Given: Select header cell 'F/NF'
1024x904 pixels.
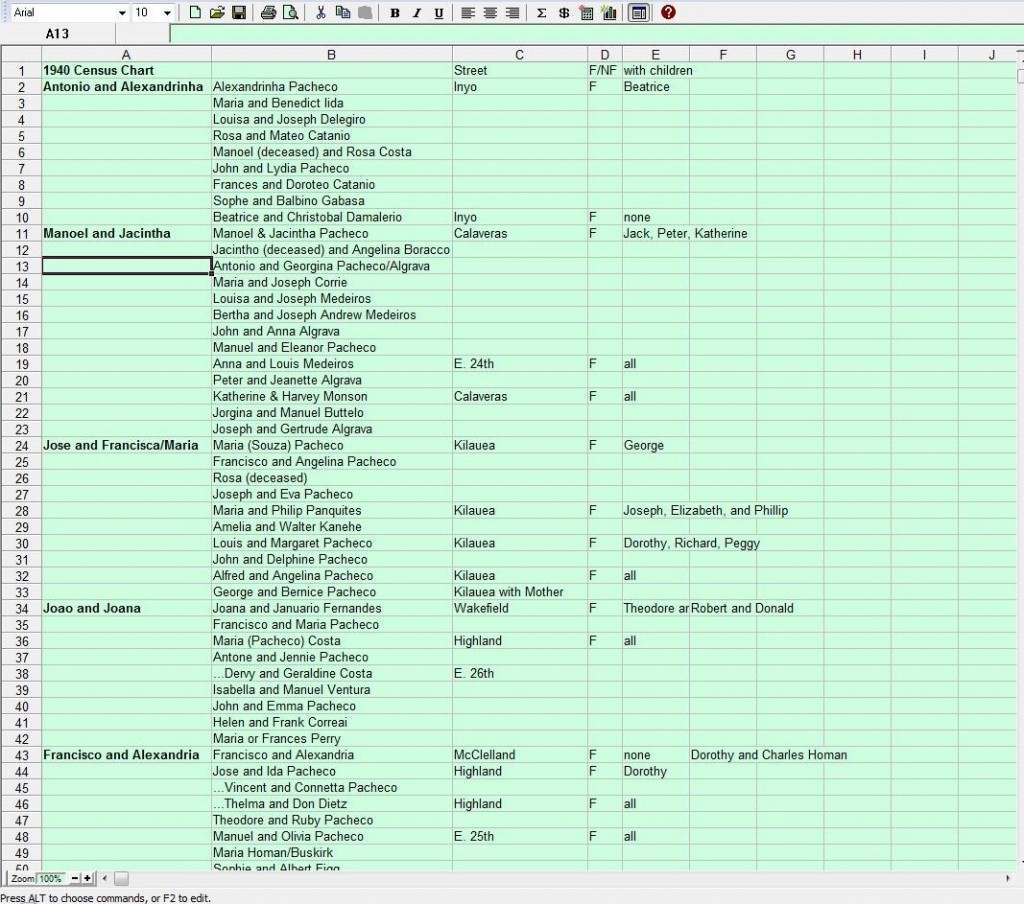Looking at the screenshot, I should (605, 71).
